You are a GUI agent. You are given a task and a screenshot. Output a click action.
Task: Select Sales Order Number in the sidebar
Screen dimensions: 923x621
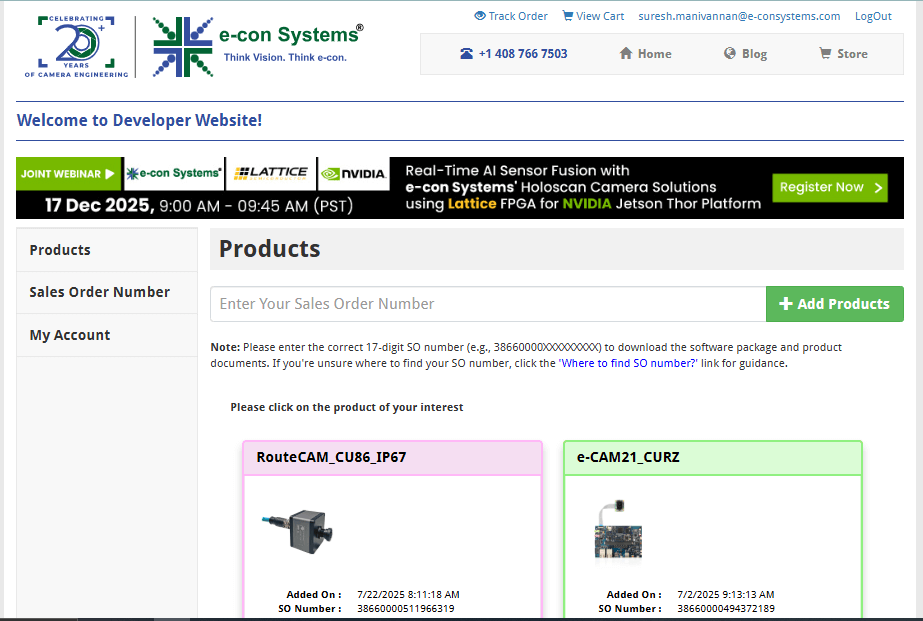[x=107, y=293]
